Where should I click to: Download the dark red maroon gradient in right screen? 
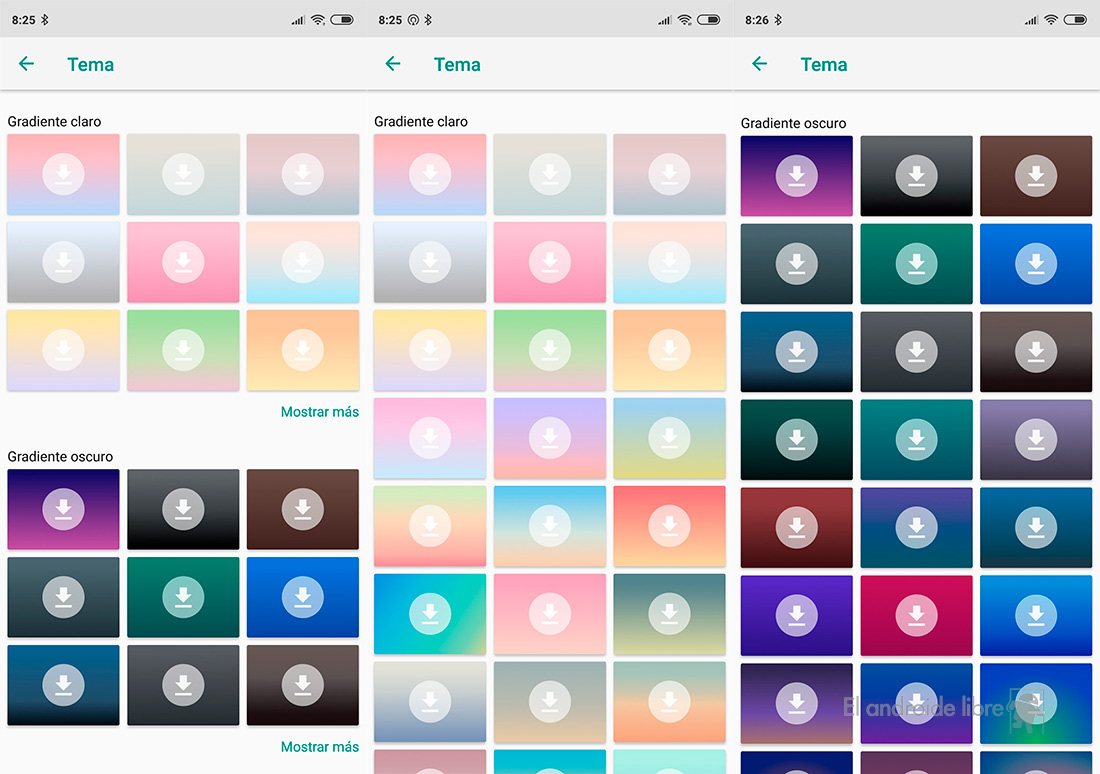(796, 527)
